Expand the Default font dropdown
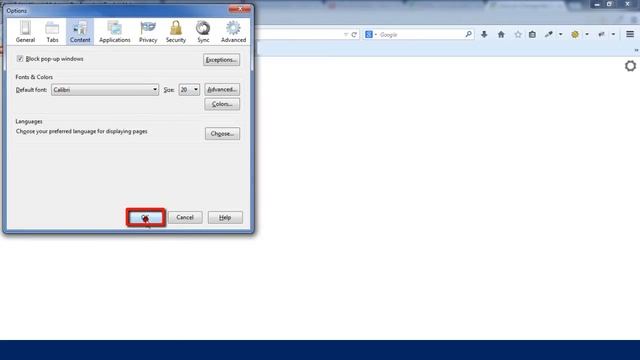The height and width of the screenshot is (360, 640). [105, 90]
